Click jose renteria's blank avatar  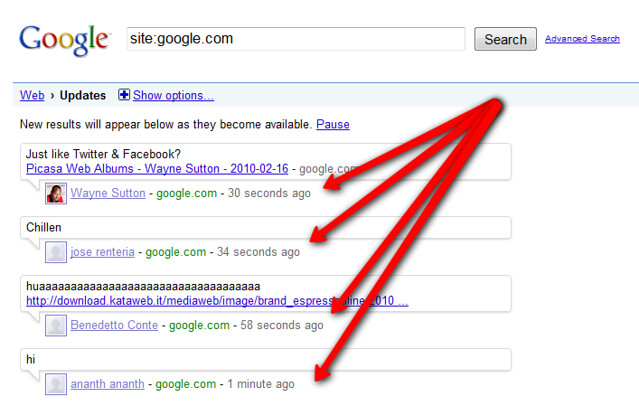pyautogui.click(x=56, y=252)
